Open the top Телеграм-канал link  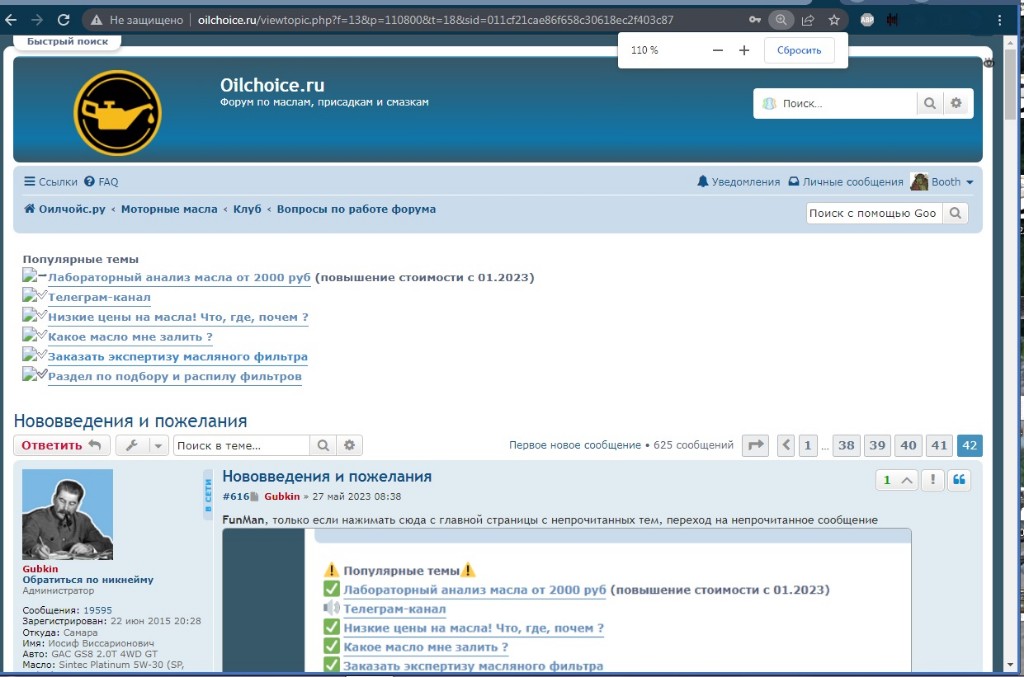[x=99, y=297]
